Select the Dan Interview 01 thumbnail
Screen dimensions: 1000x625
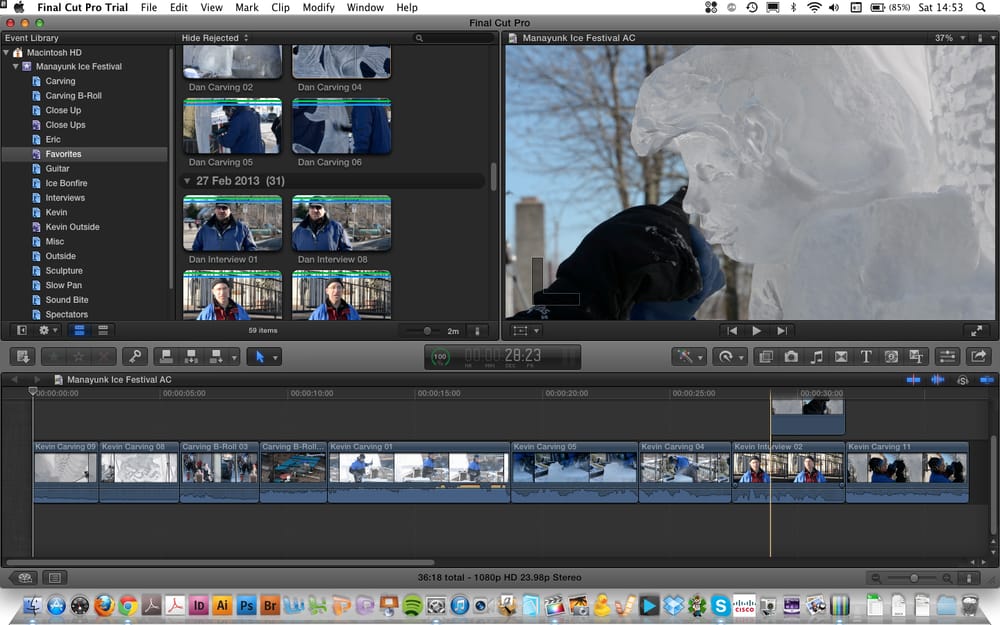(232, 223)
